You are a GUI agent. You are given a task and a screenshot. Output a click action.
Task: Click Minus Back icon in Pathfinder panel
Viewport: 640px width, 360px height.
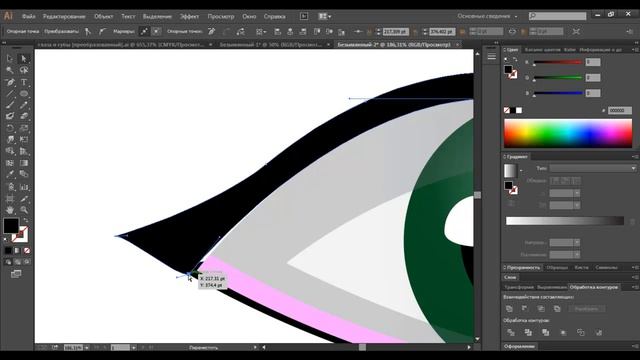coord(598,332)
